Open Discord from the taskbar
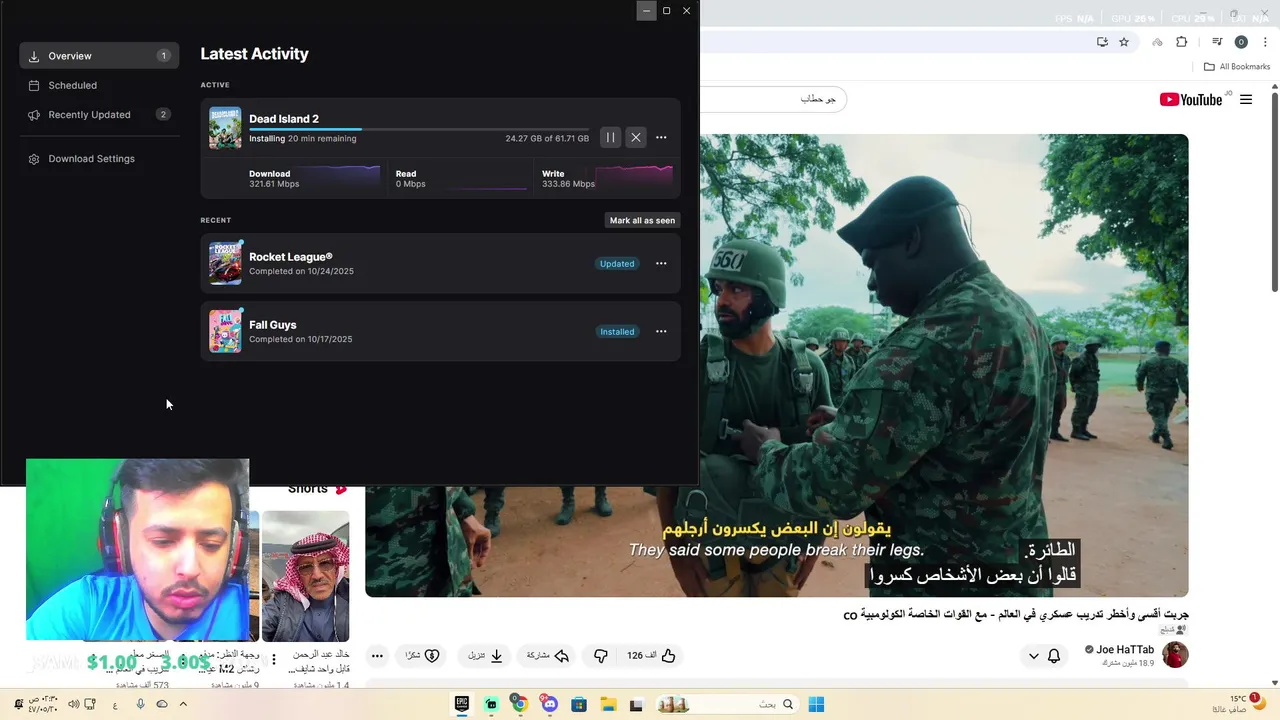This screenshot has width=1280, height=720. [549, 704]
